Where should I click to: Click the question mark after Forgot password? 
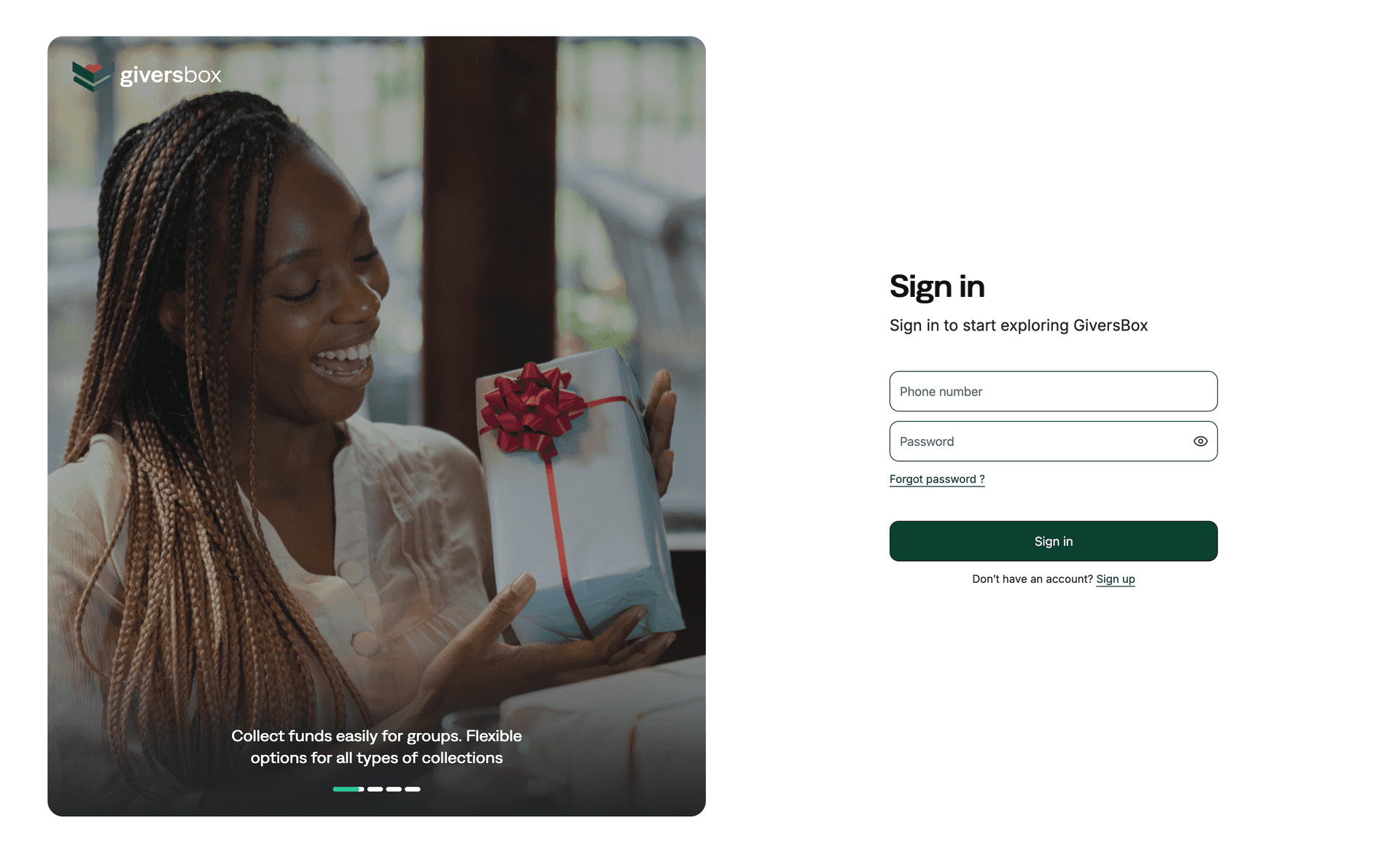982,479
